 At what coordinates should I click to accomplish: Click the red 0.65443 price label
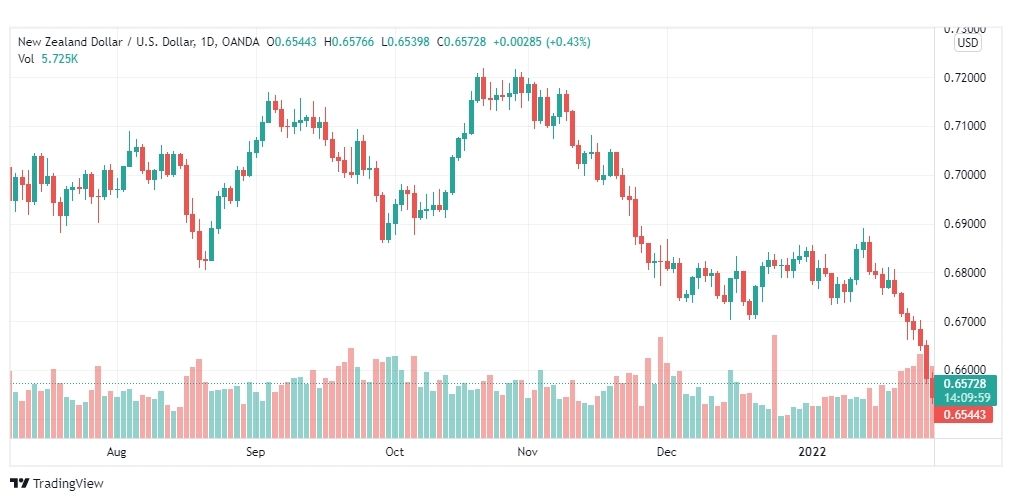(x=964, y=415)
